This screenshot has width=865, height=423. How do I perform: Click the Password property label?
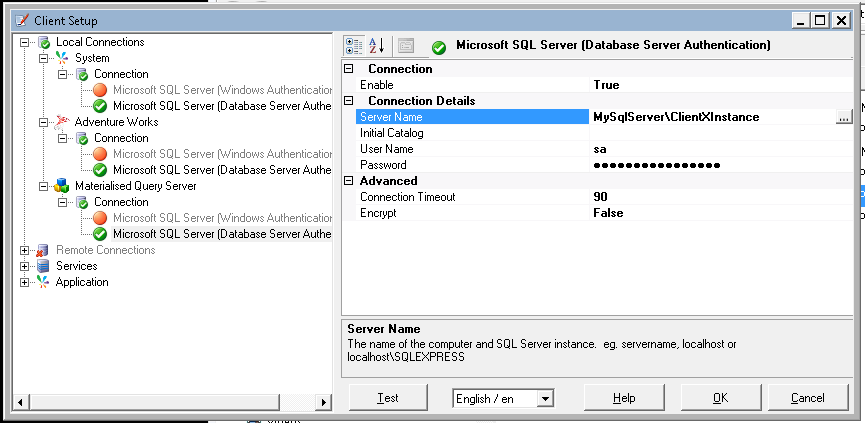coord(383,165)
